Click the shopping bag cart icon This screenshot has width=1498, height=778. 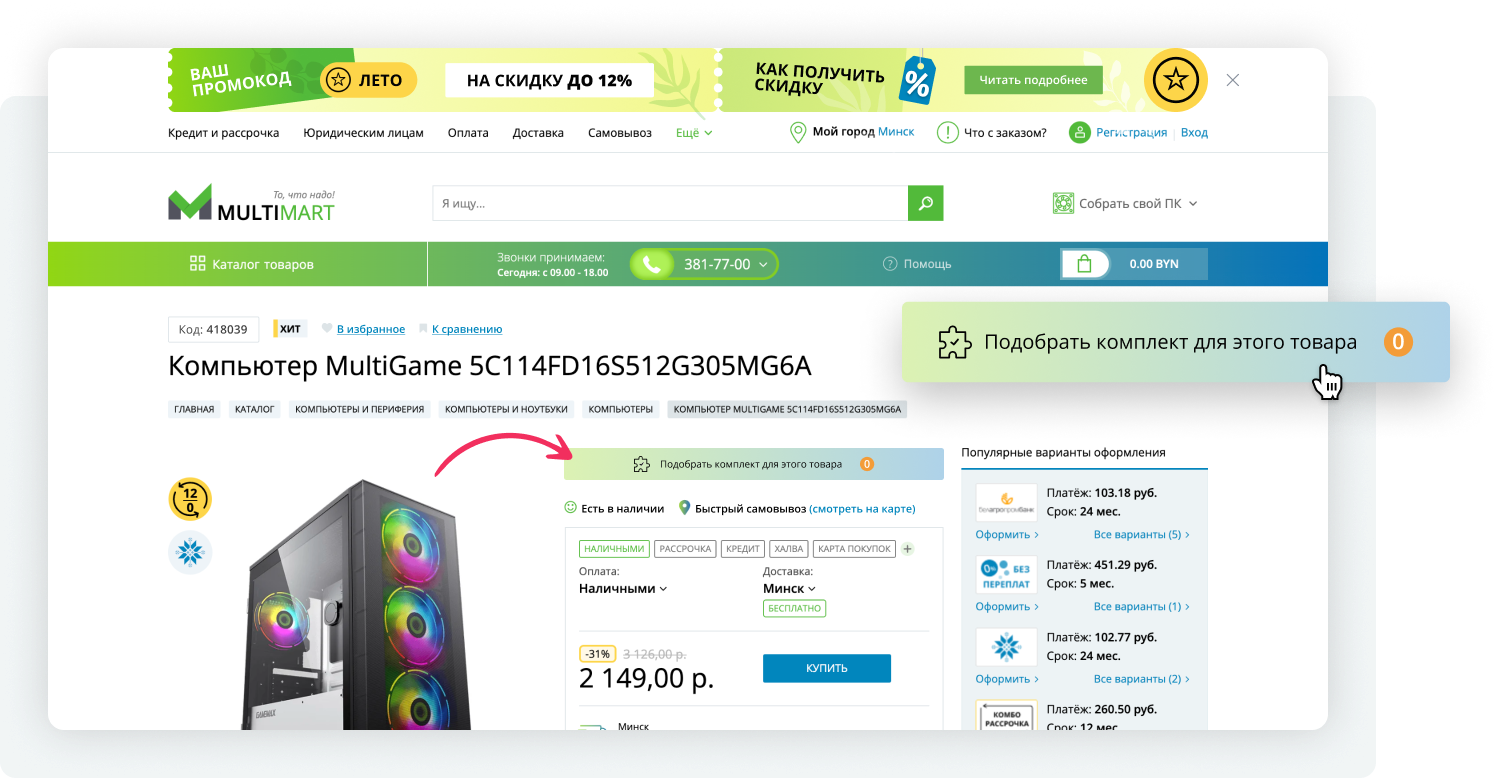(x=1085, y=264)
